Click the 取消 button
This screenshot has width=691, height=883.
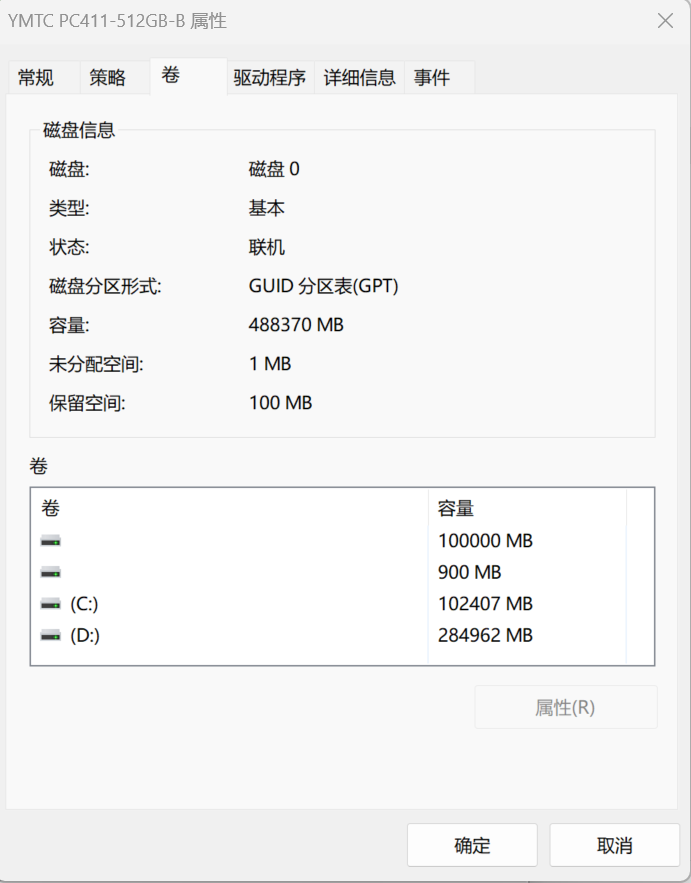(614, 845)
